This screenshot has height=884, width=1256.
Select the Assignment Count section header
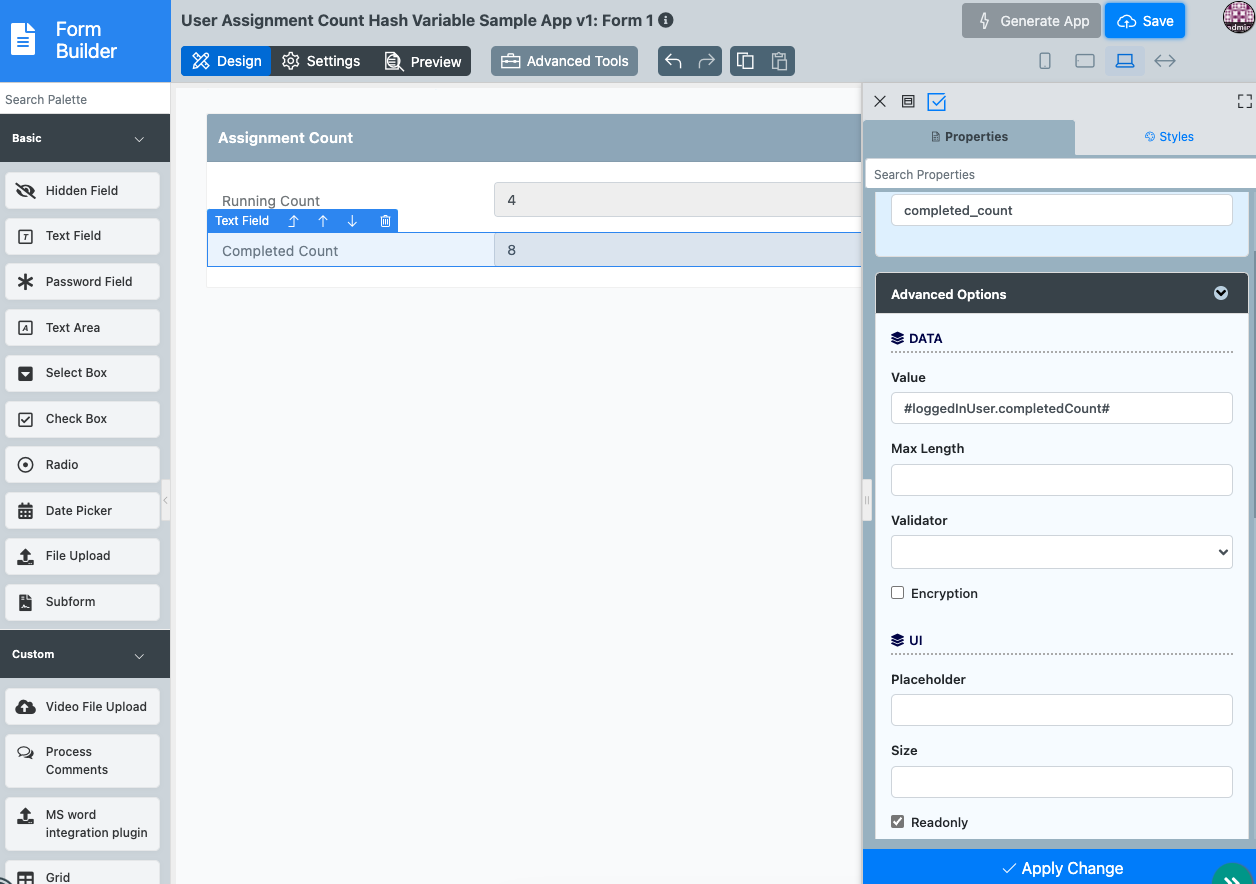pyautogui.click(x=534, y=138)
